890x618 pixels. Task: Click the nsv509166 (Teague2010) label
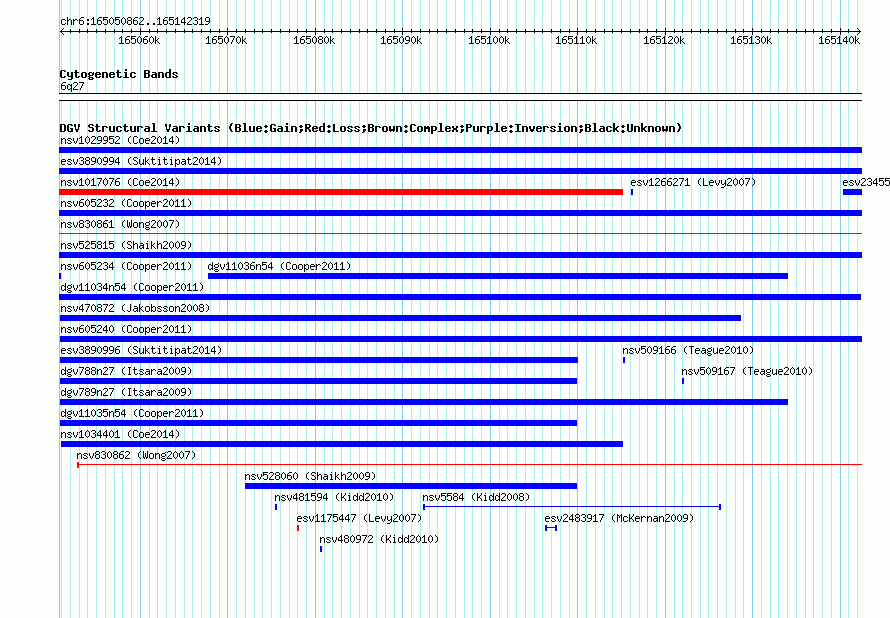click(688, 350)
